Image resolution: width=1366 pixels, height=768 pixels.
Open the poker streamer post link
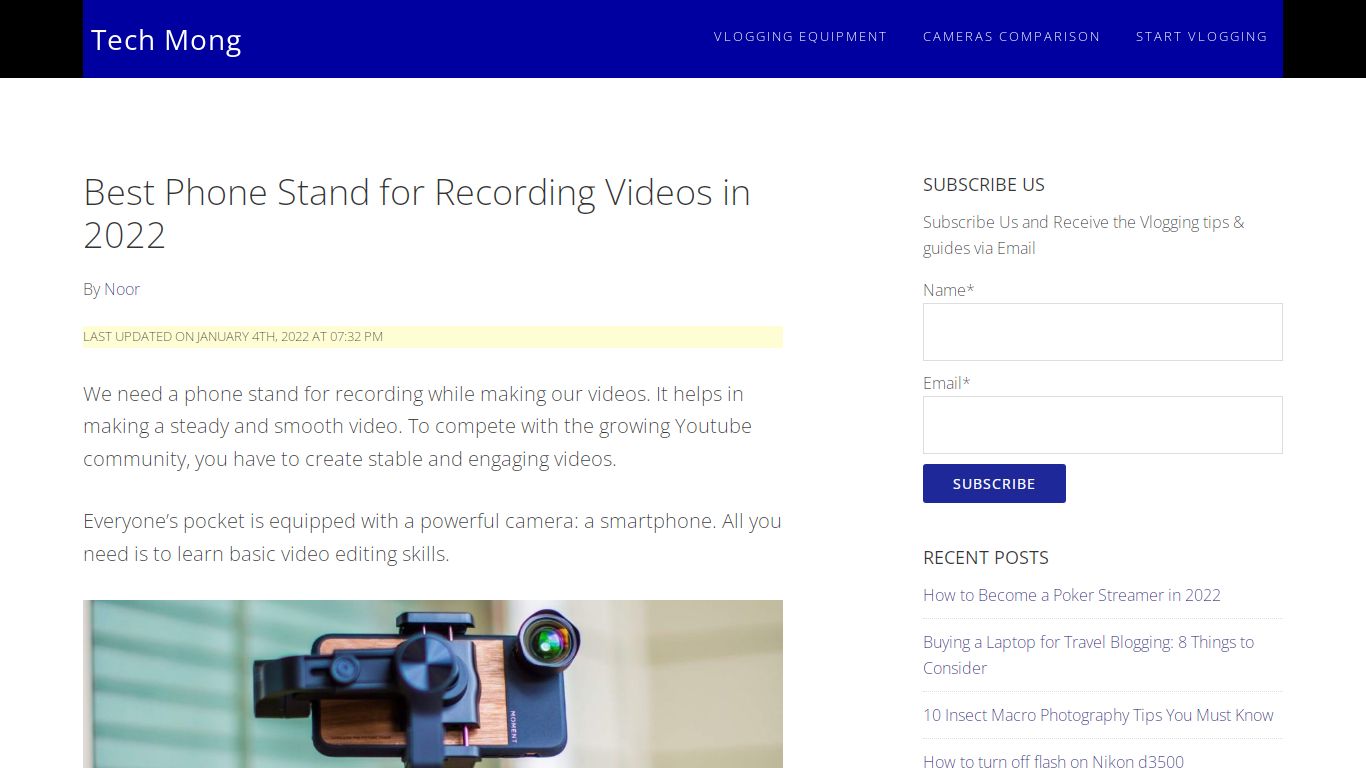tap(1072, 595)
